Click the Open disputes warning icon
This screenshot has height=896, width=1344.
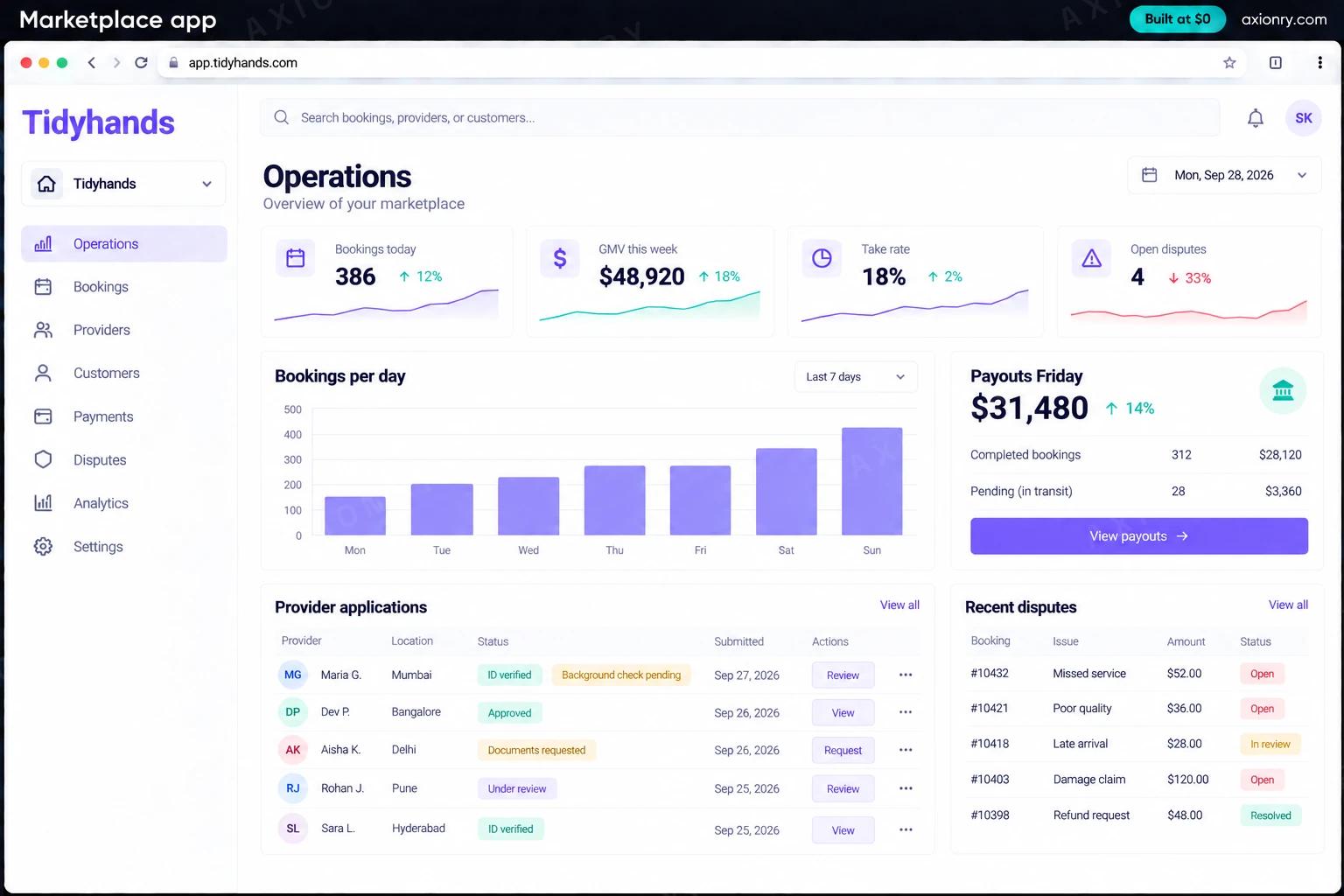pos(1091,258)
